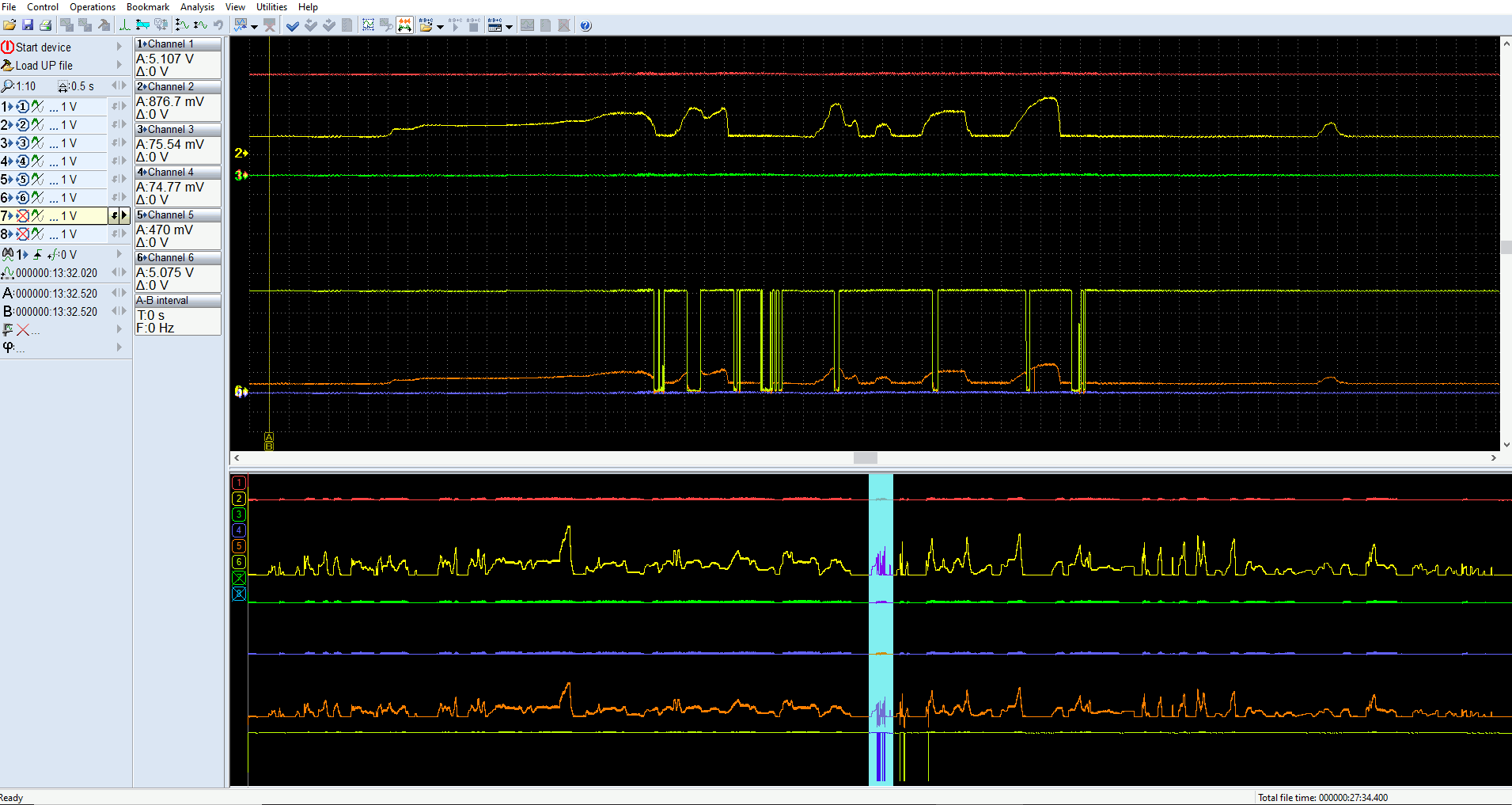Click the red power icon beside Start device
1512x805 pixels.
pos(8,47)
